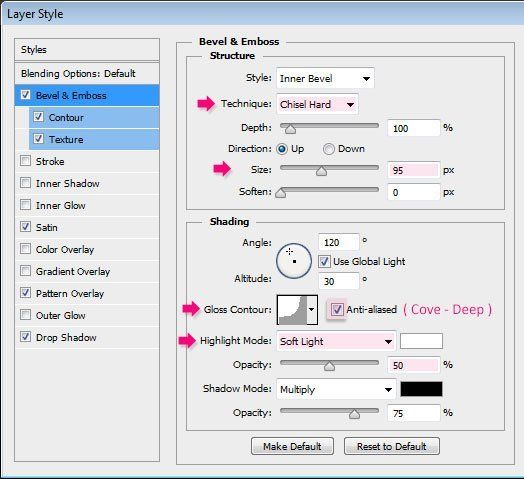Screen dimensions: 524x479
Task: Click the Depth slider handle
Action: pos(290,129)
